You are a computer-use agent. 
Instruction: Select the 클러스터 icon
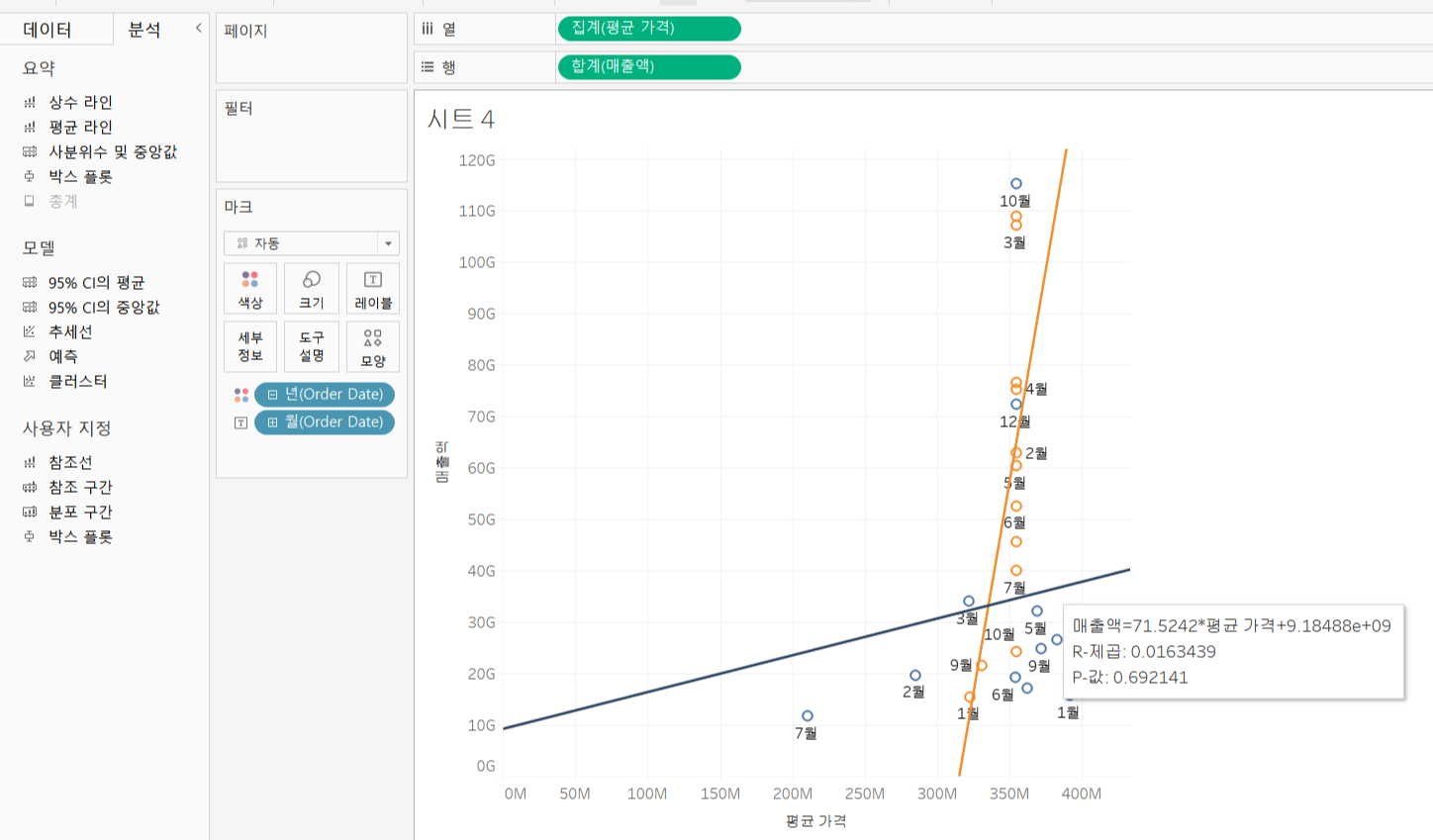pyautogui.click(x=30, y=381)
